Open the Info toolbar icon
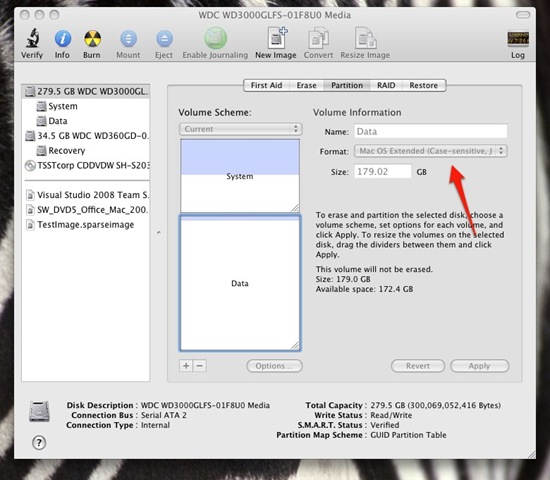 click(x=63, y=38)
